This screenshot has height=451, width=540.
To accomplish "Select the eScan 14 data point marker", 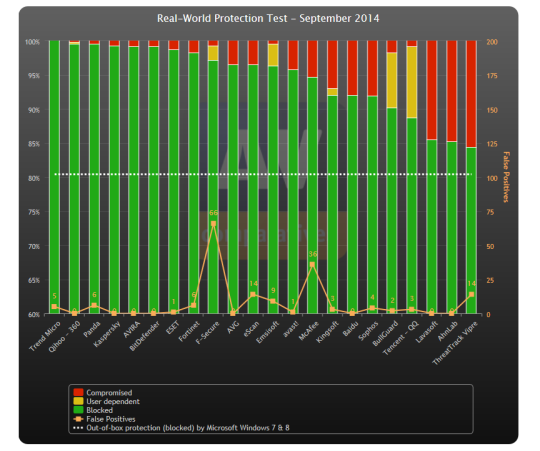I will (x=253, y=294).
